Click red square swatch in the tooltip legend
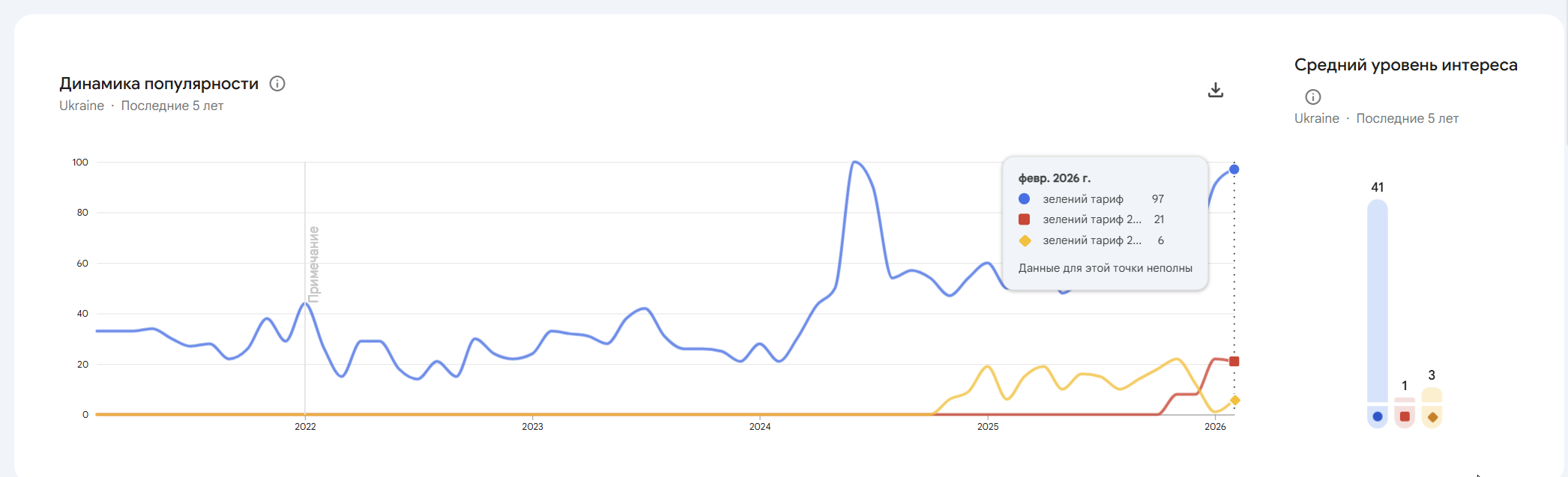 click(x=1024, y=219)
